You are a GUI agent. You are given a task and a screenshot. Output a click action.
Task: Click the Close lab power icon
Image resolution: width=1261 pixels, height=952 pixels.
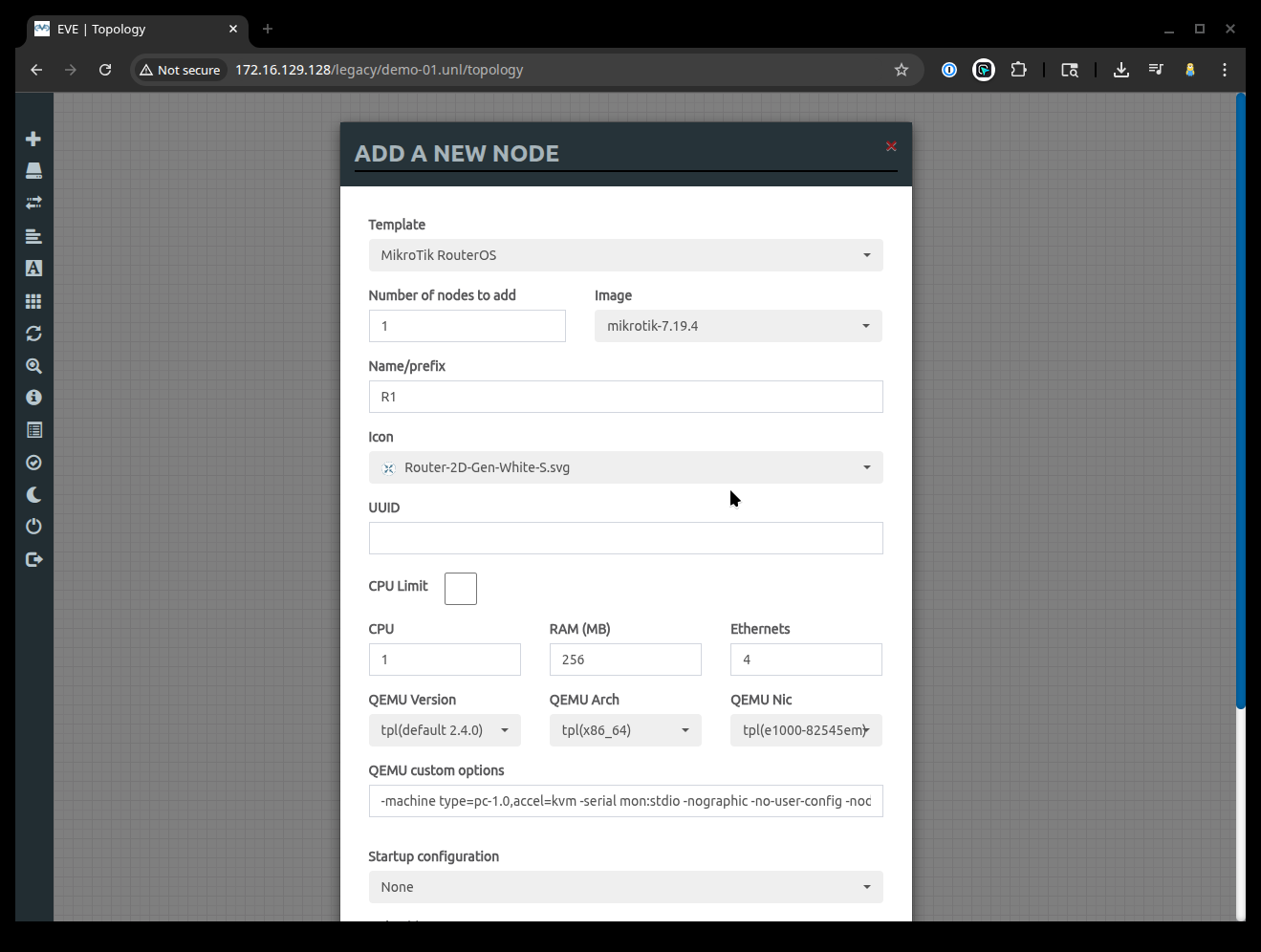click(x=33, y=527)
